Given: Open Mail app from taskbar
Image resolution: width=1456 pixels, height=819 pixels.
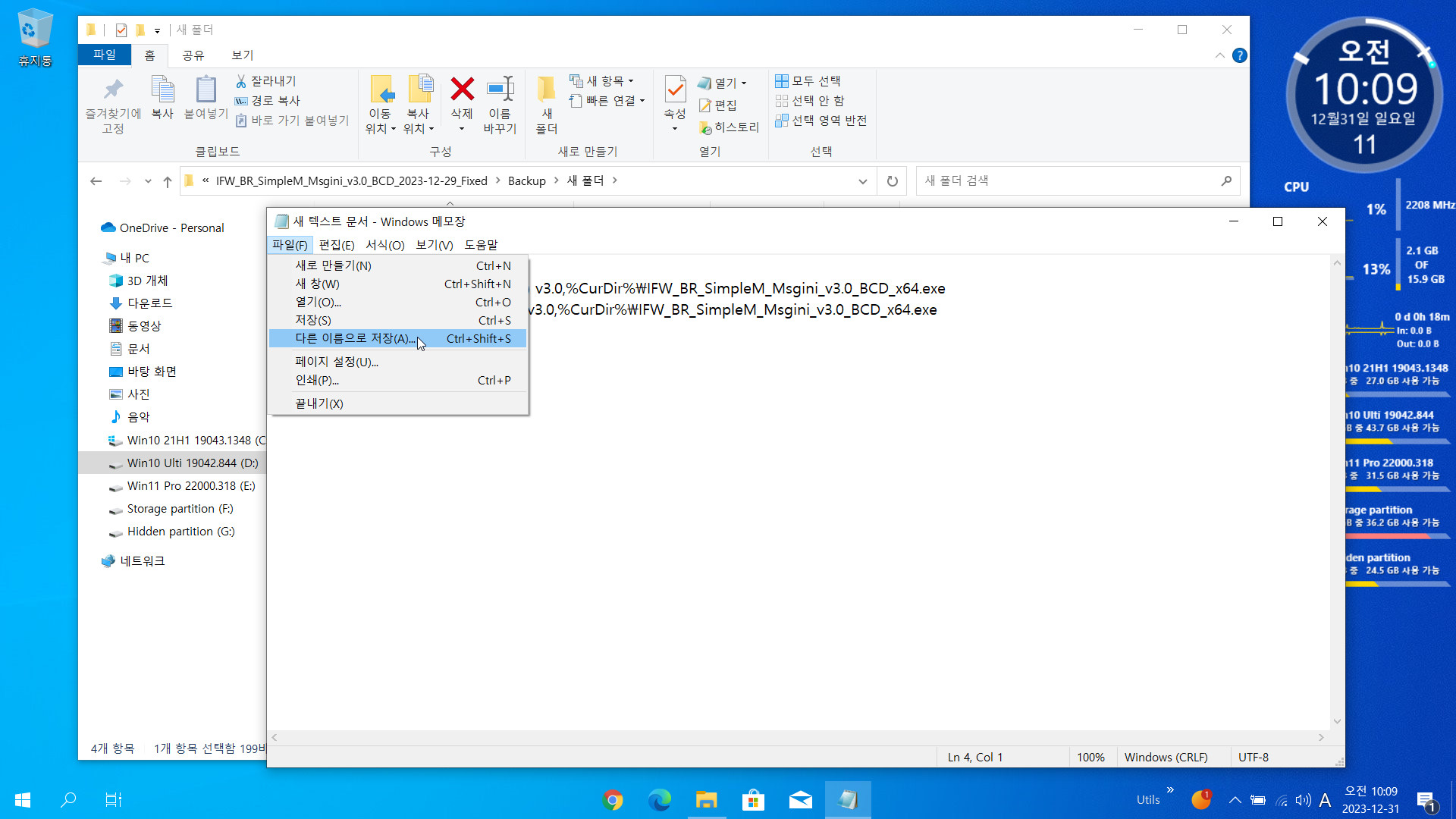Looking at the screenshot, I should [800, 800].
